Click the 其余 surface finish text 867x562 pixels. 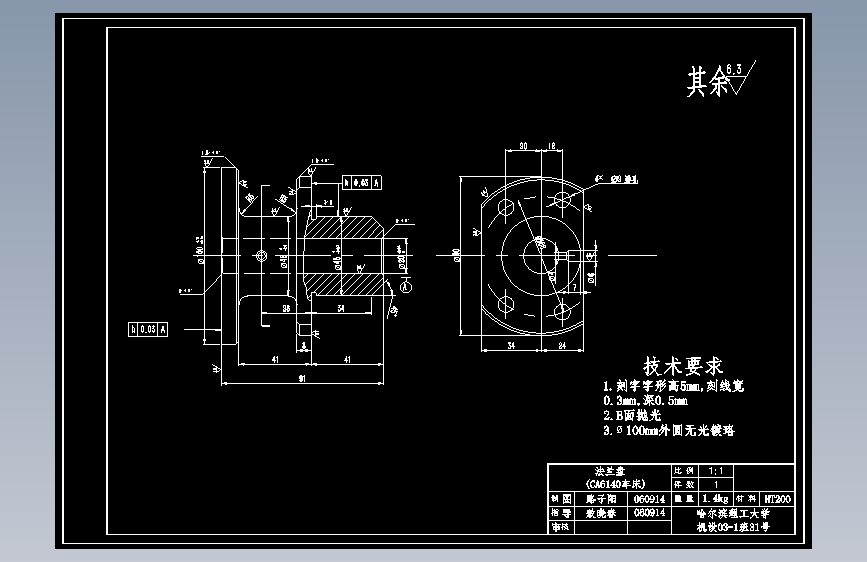coord(708,82)
